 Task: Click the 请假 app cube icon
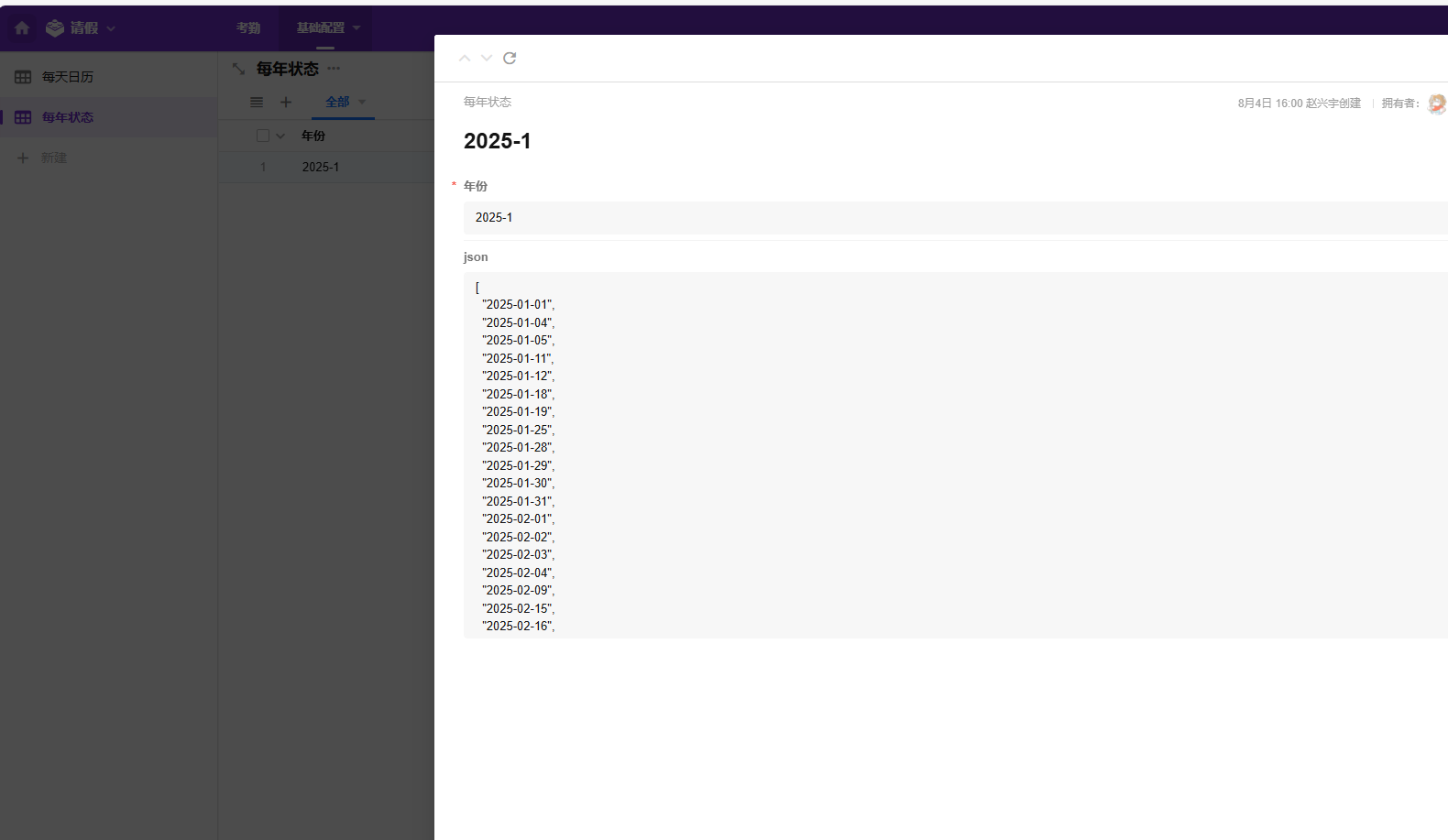tap(55, 28)
